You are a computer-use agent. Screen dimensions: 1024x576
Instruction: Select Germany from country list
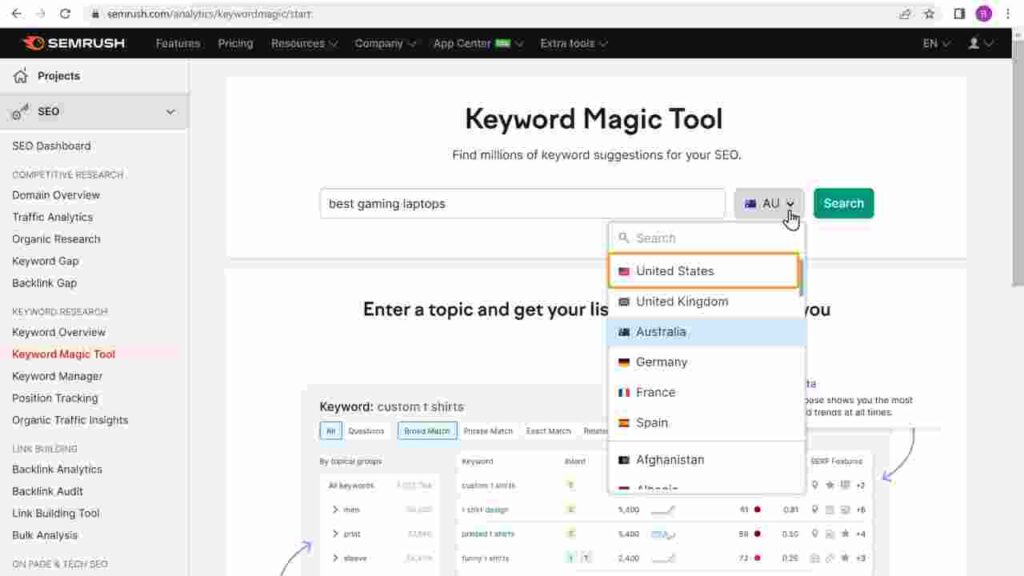point(707,362)
